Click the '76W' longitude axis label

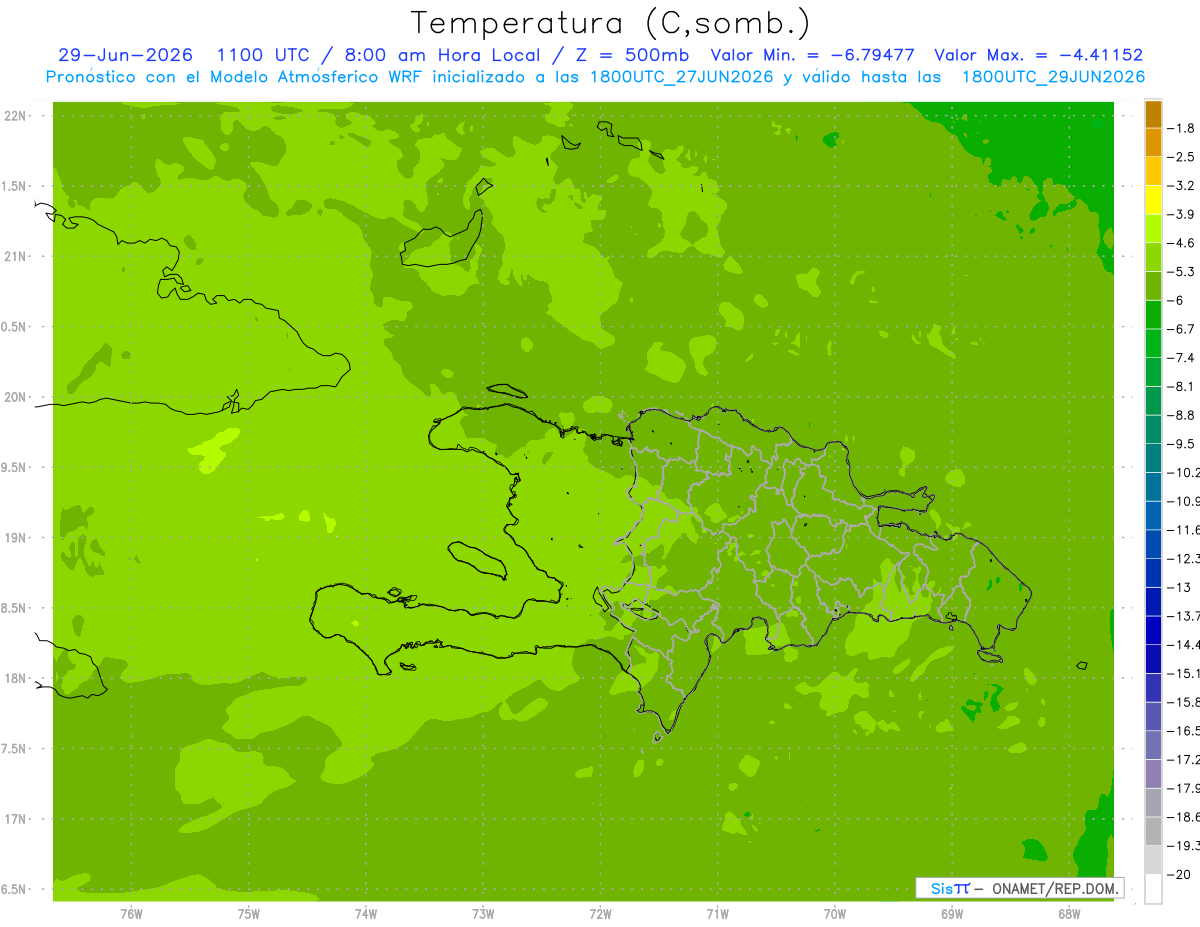(x=131, y=914)
